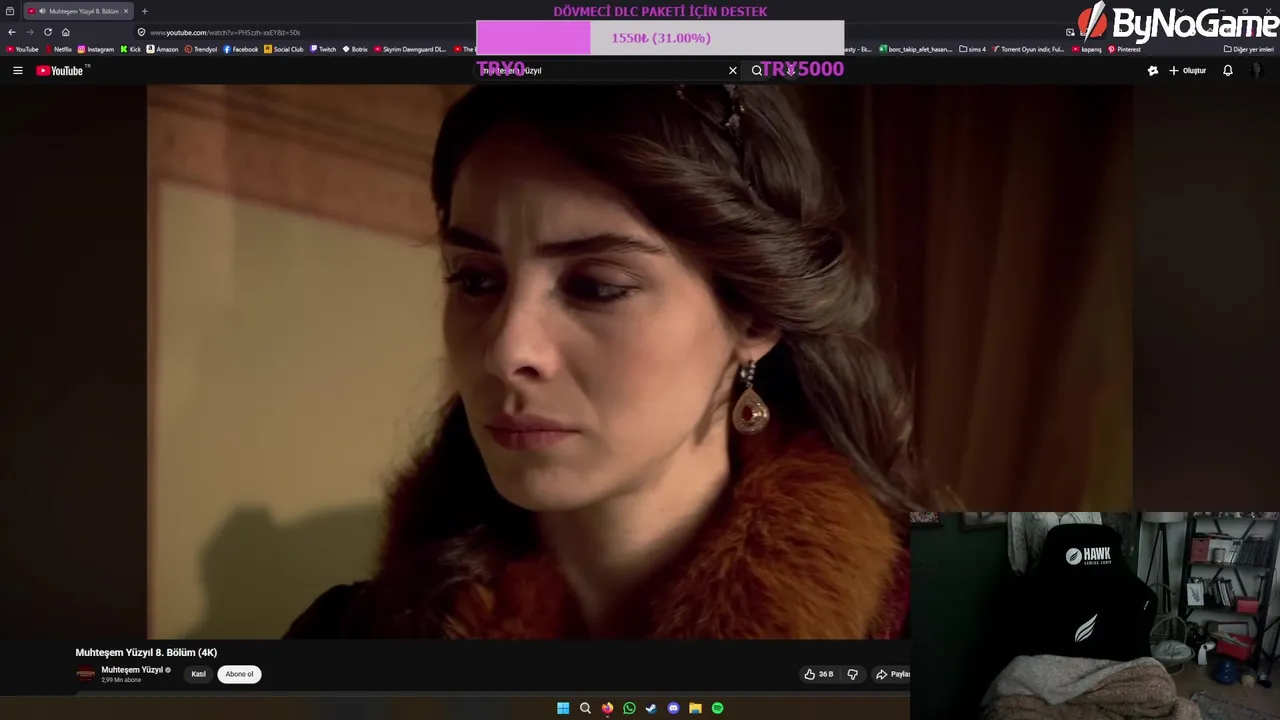Open the Social Club bookmark

284,49
